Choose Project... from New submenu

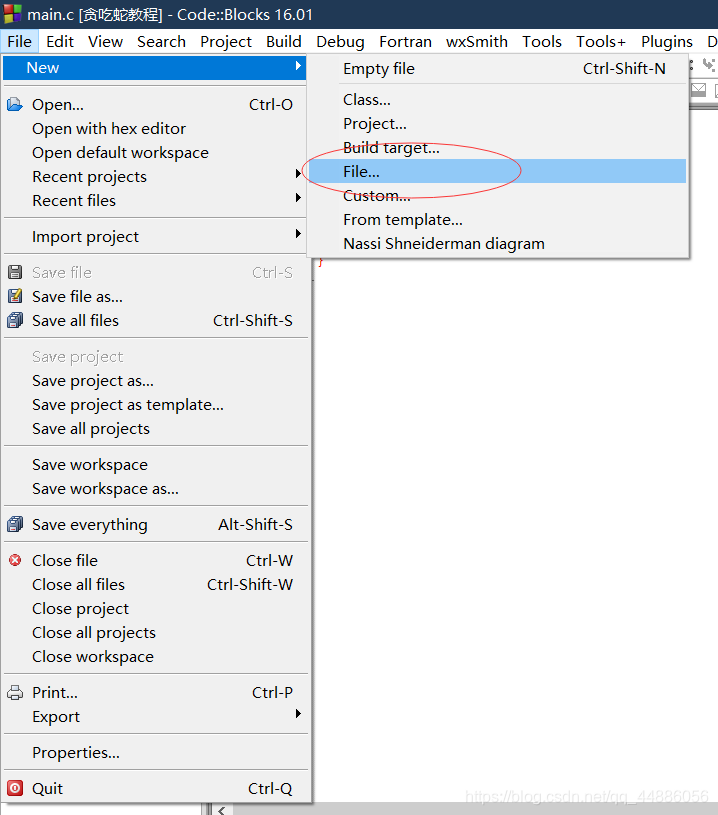tap(498, 124)
